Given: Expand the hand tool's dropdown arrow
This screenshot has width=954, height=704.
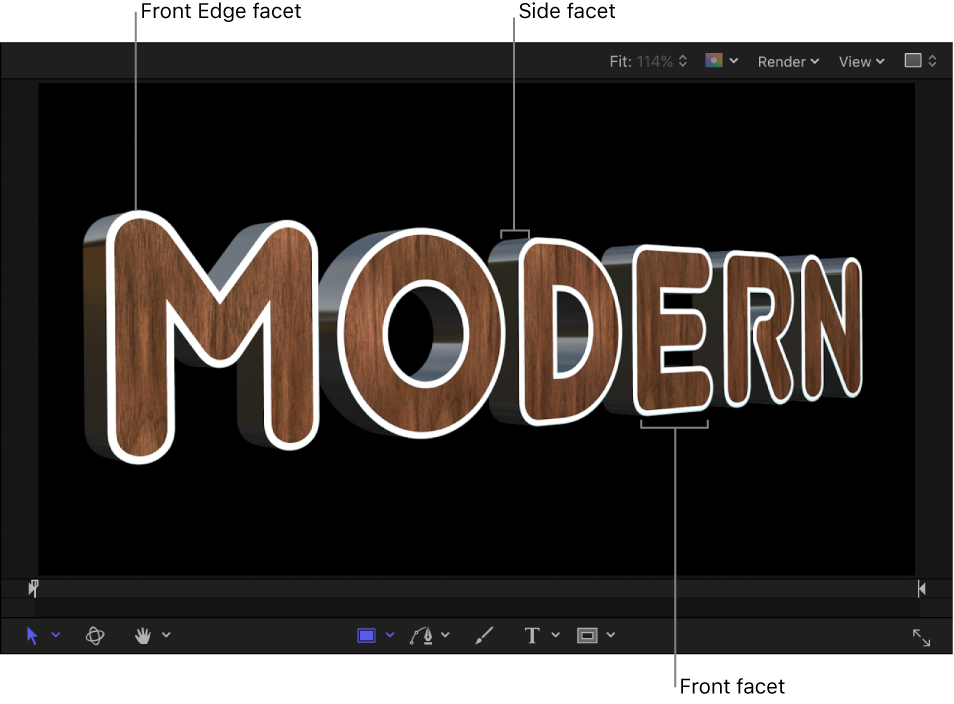Looking at the screenshot, I should click(x=166, y=635).
